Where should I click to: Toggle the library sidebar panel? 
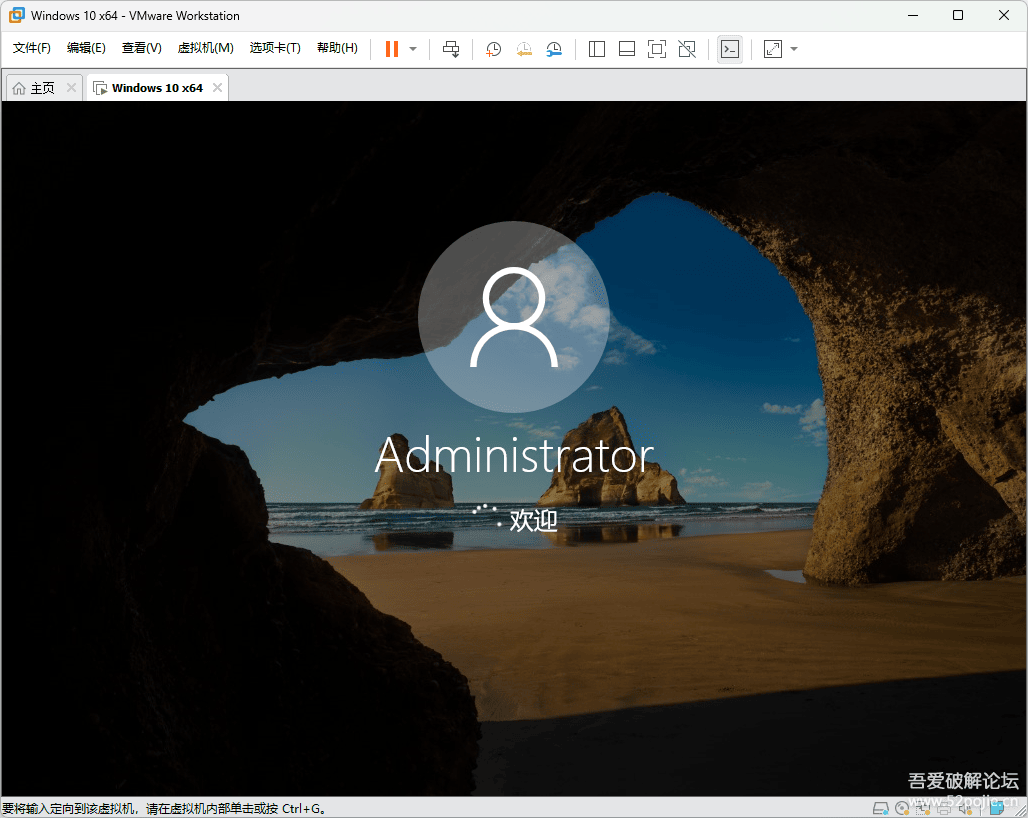(596, 48)
